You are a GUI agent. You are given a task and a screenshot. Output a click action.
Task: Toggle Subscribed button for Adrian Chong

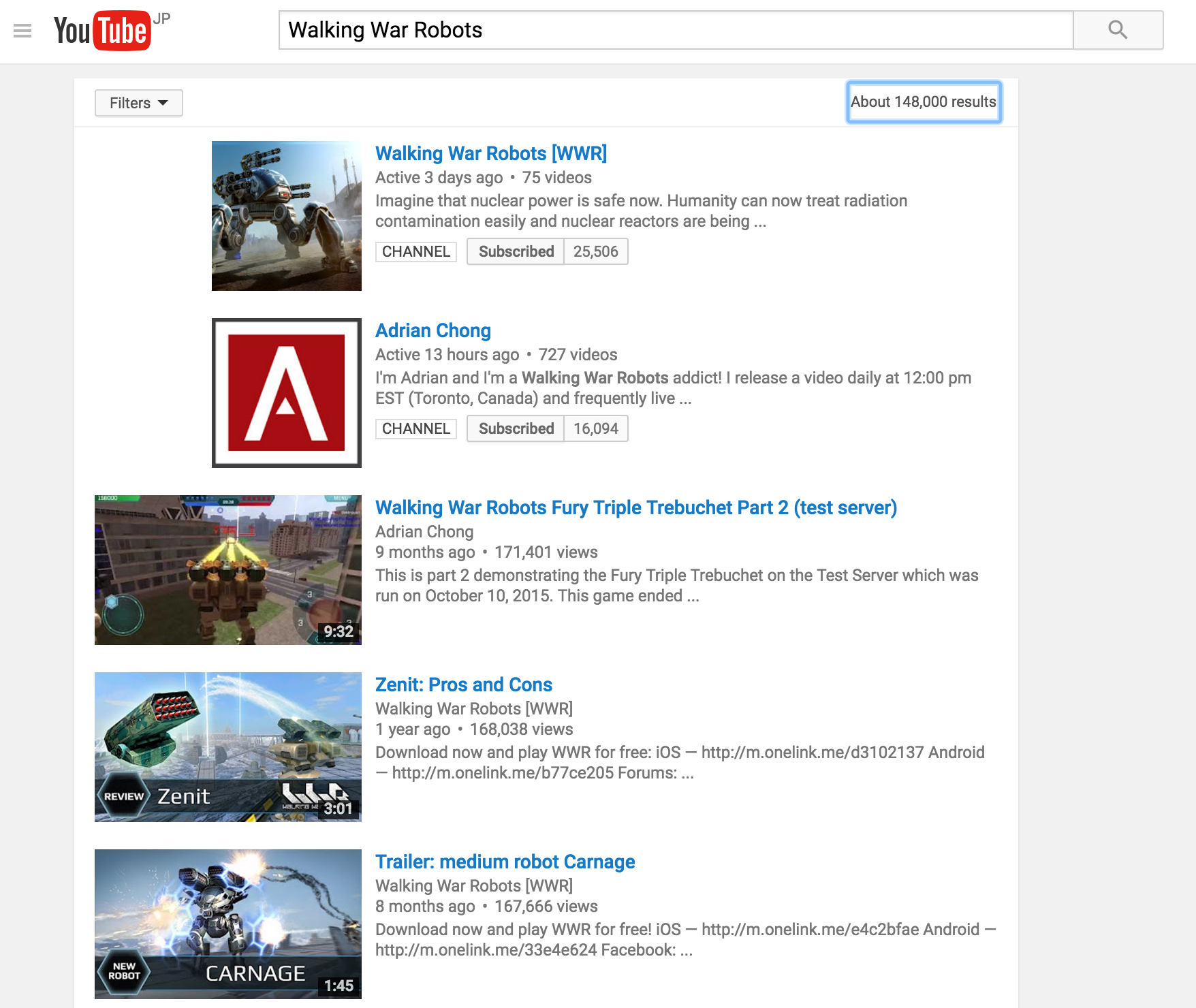pyautogui.click(x=516, y=428)
